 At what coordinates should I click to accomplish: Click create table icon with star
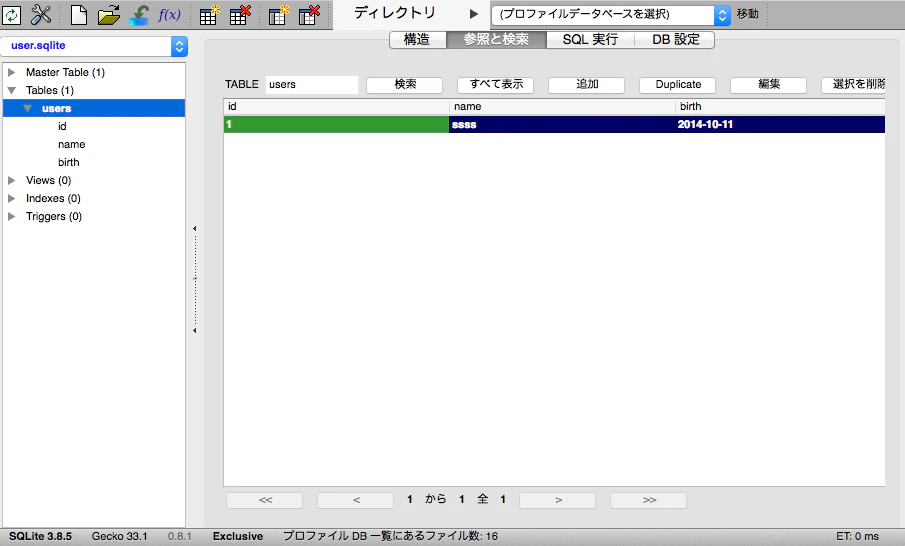[210, 15]
